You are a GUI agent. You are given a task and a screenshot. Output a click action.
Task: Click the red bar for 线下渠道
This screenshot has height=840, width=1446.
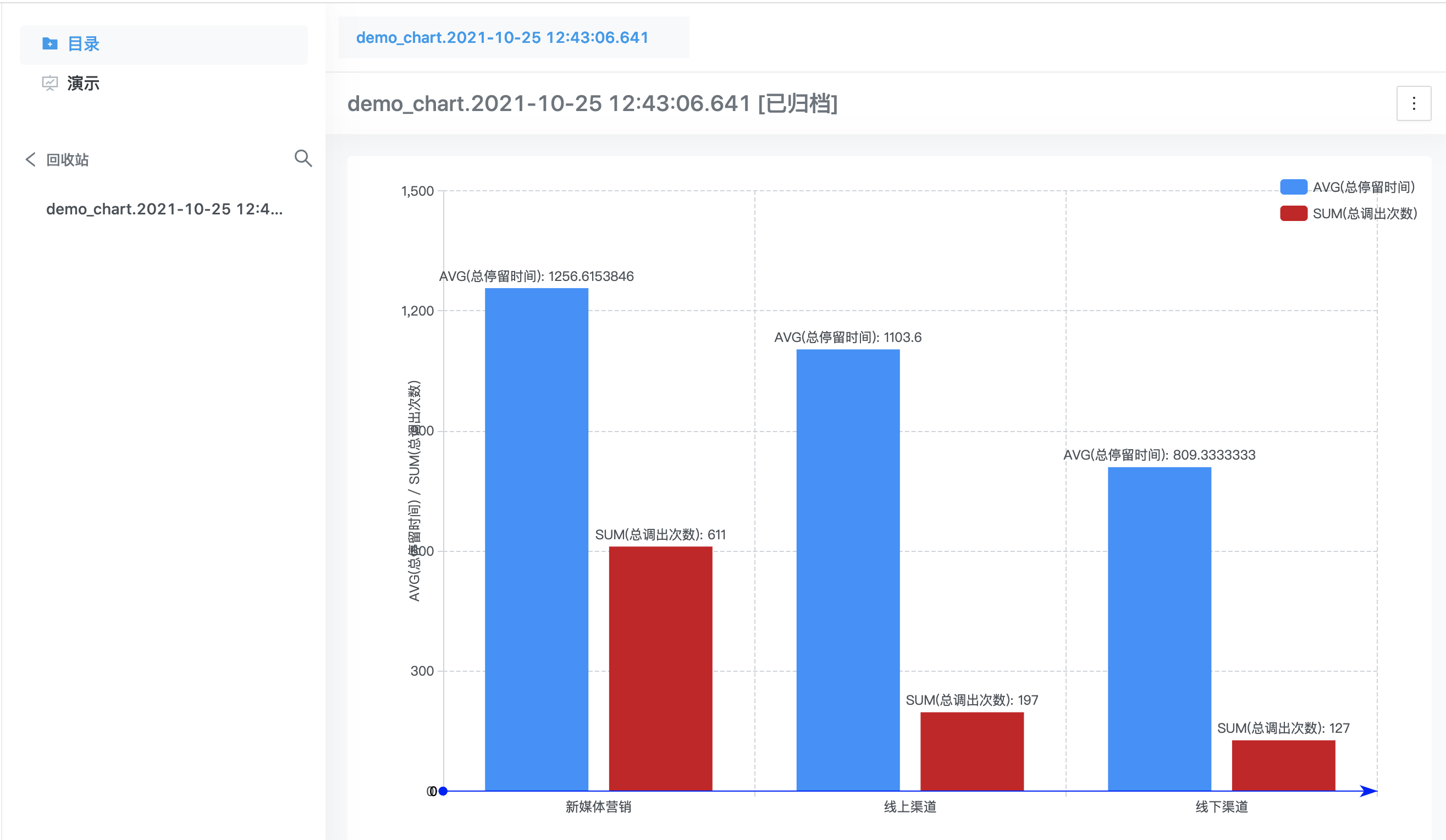[x=1283, y=765]
